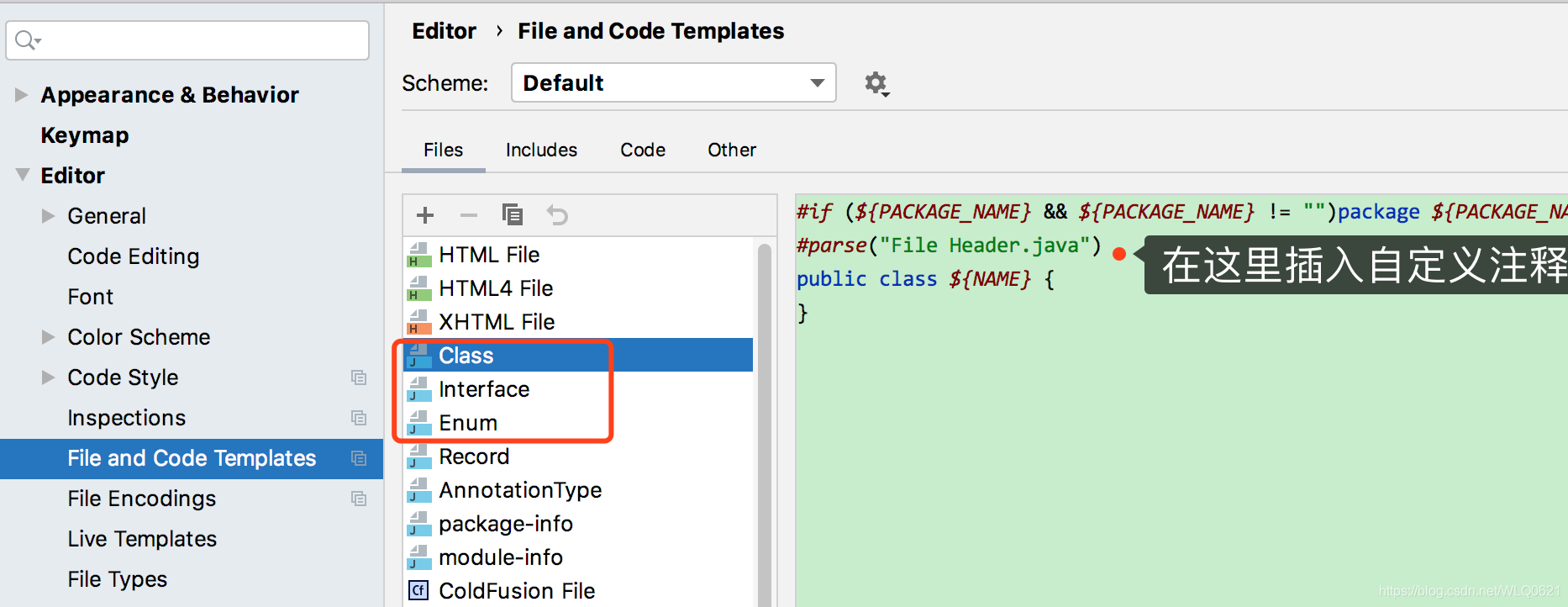Click the Enum template Java icon
The image size is (1568, 607).
pos(418,423)
